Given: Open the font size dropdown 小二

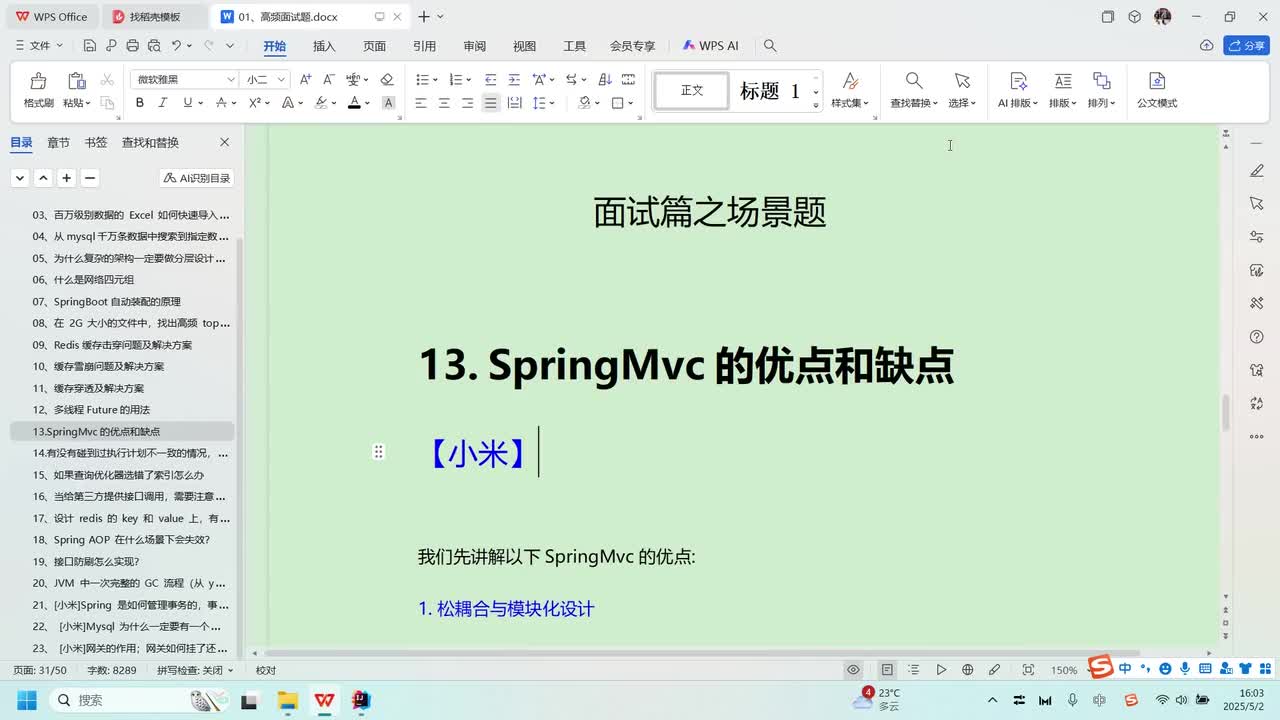Looking at the screenshot, I should 282,79.
